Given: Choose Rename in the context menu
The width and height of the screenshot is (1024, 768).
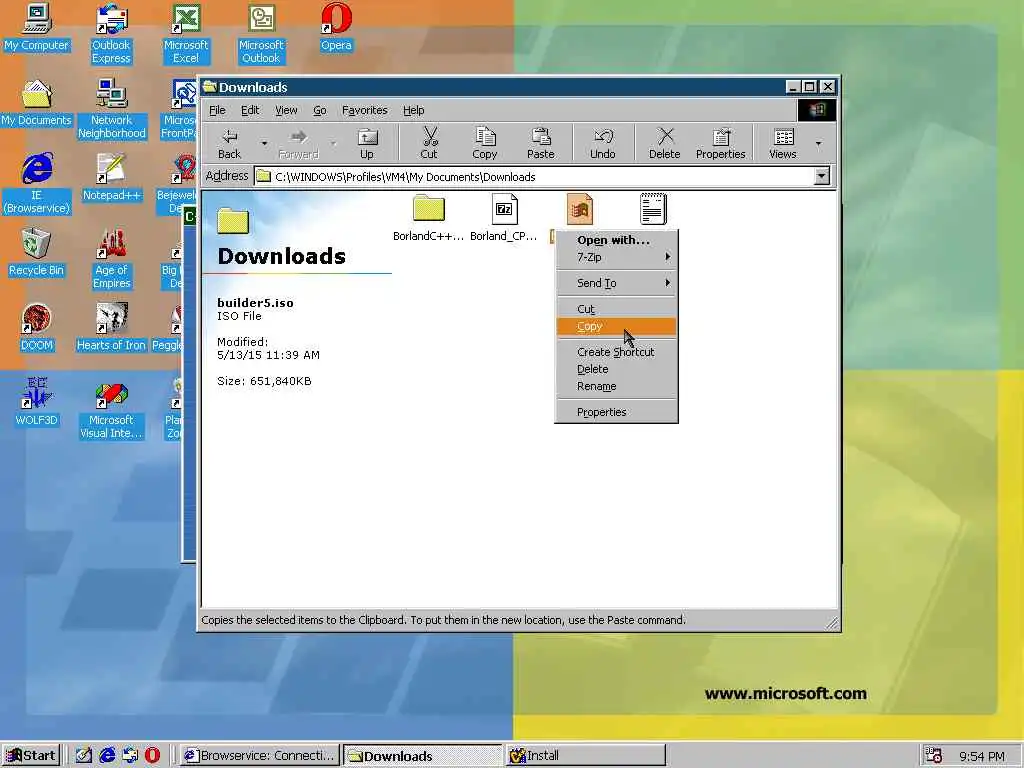Looking at the screenshot, I should coord(616,386).
